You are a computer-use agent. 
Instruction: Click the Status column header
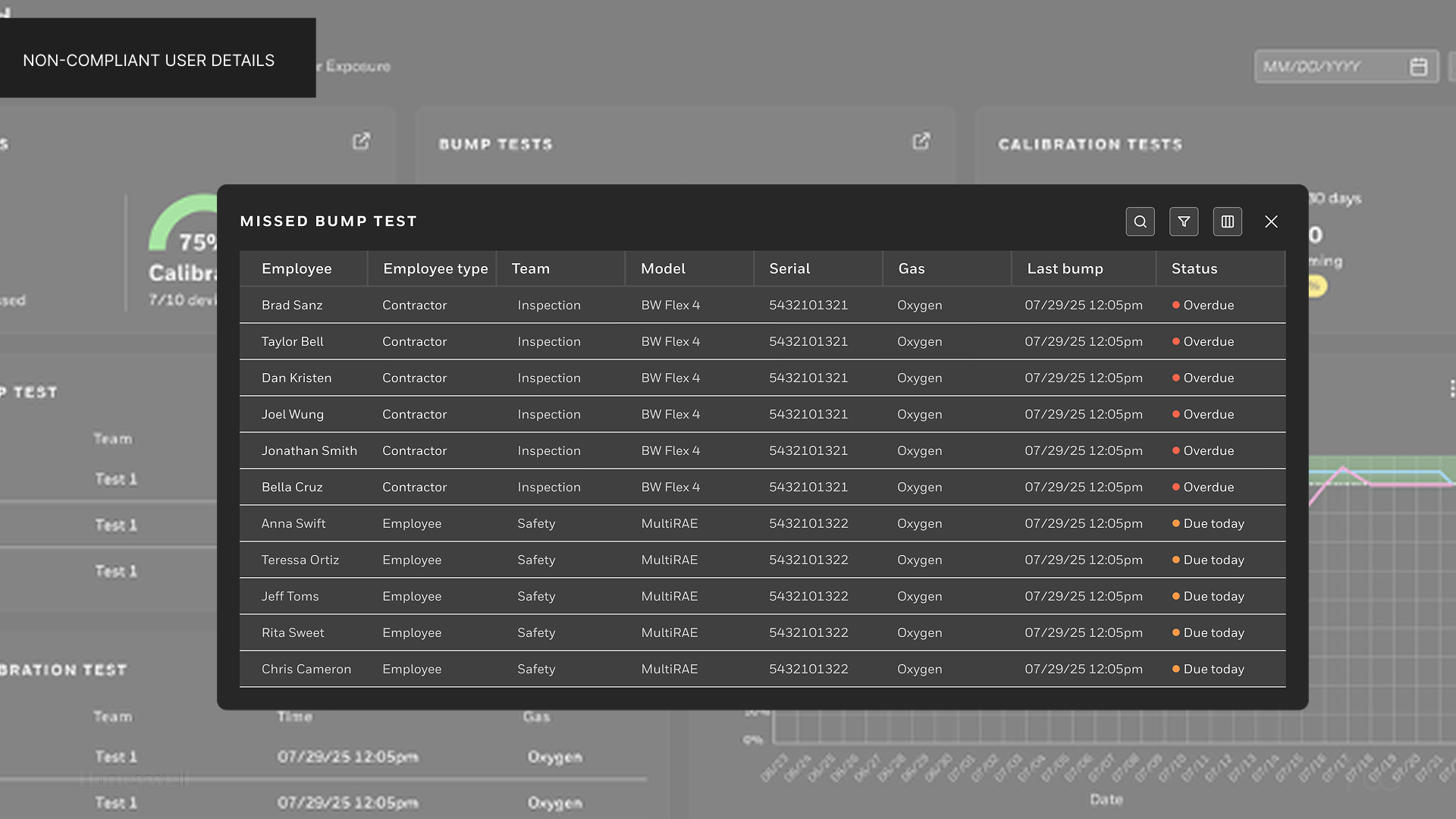(x=1194, y=268)
